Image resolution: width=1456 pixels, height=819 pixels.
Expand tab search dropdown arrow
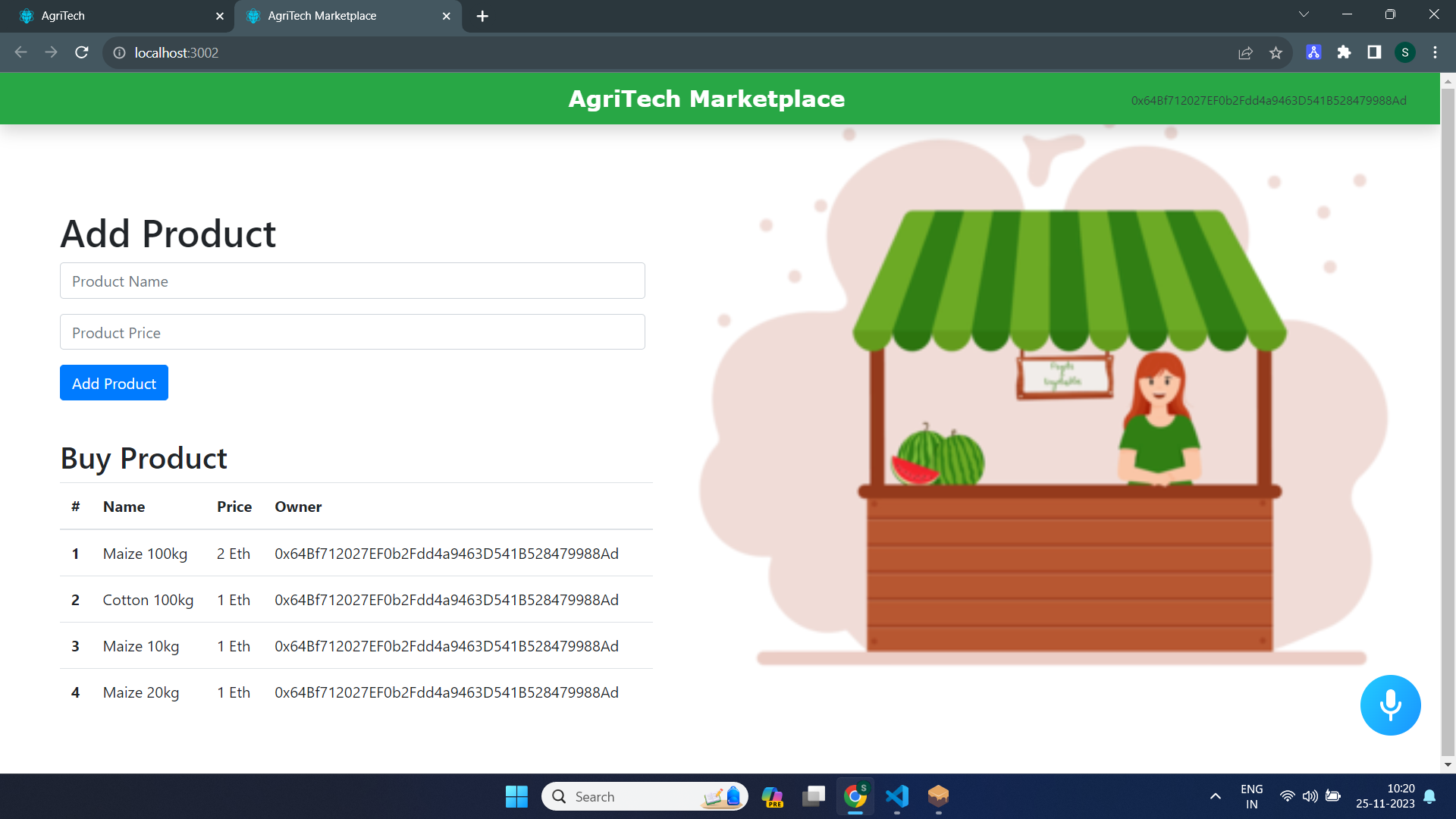pyautogui.click(x=1304, y=14)
